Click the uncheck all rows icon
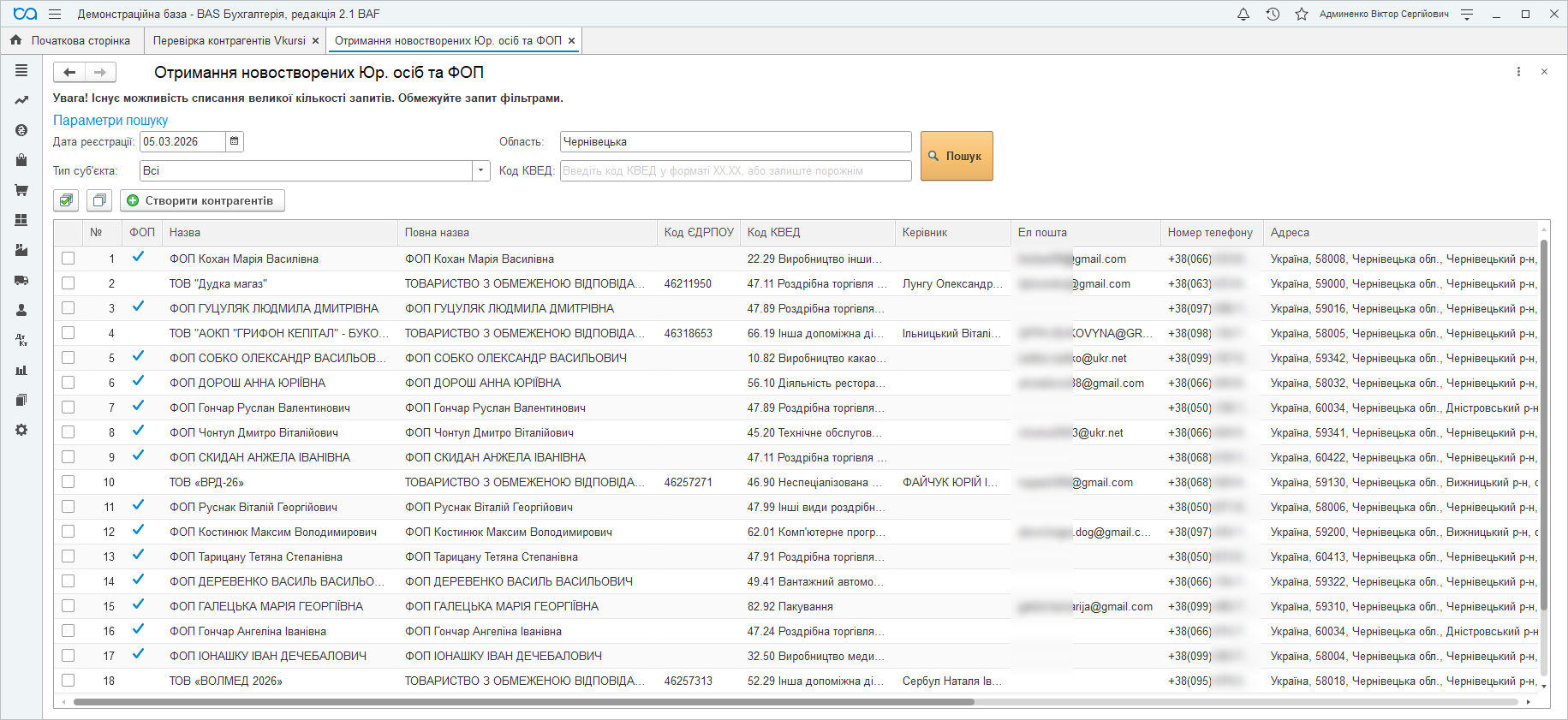The width and height of the screenshot is (1568, 720). point(99,200)
